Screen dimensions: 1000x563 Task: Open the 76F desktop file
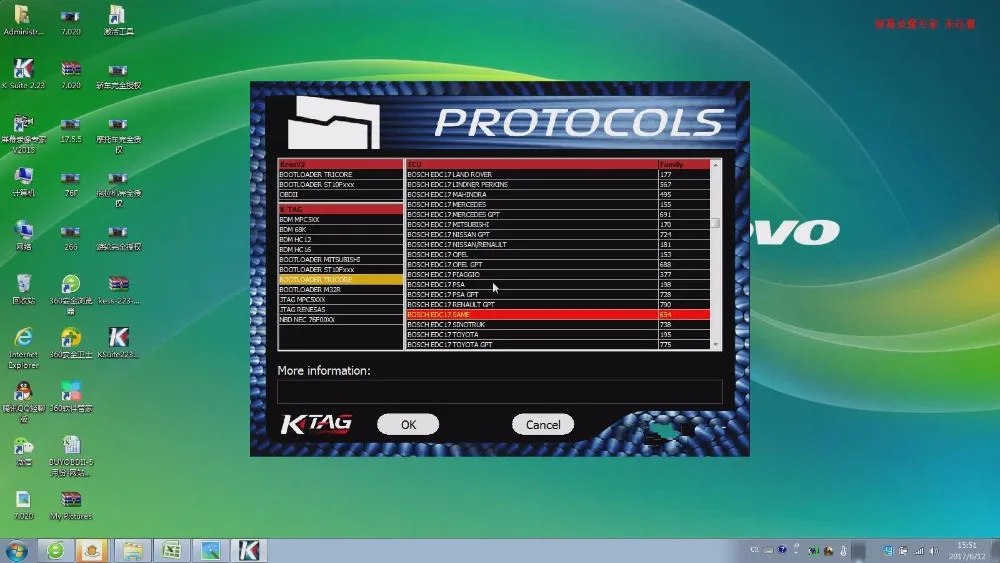pyautogui.click(x=71, y=184)
